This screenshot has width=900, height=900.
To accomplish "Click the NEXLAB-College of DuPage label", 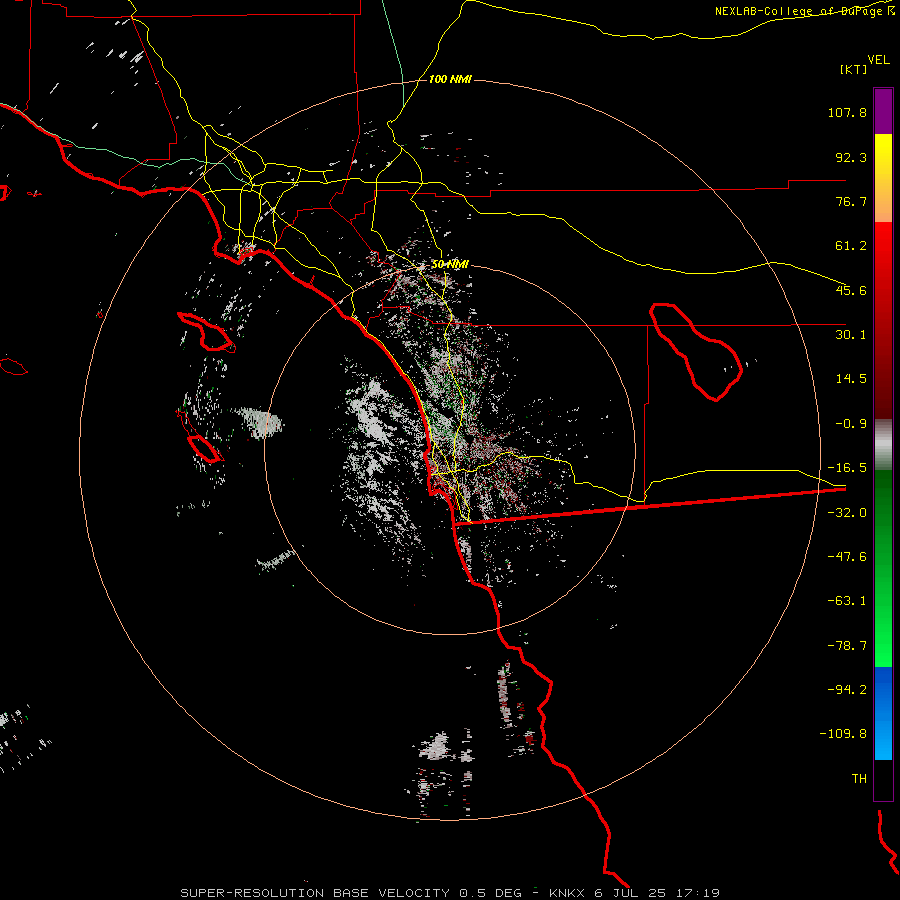I will (804, 11).
